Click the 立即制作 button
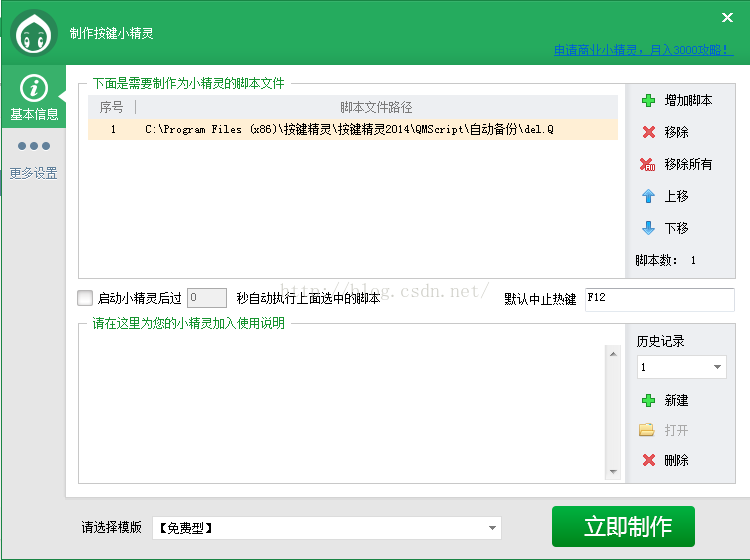 [623, 527]
